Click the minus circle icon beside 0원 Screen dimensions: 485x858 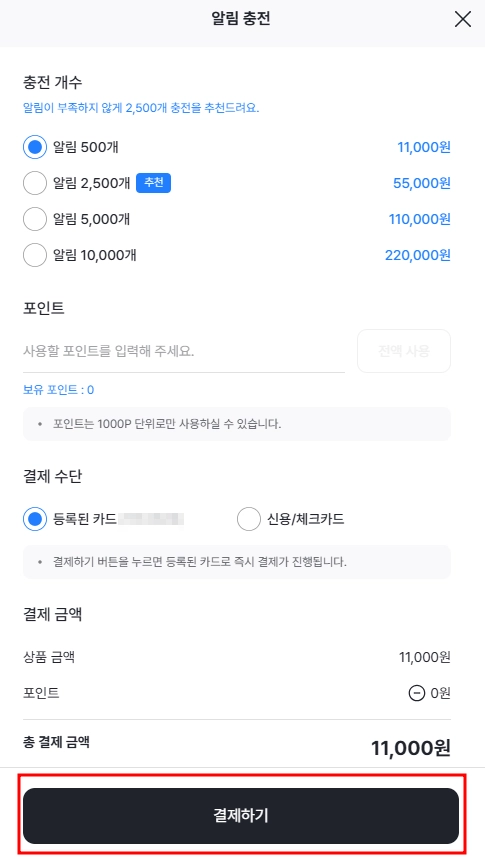tap(417, 693)
